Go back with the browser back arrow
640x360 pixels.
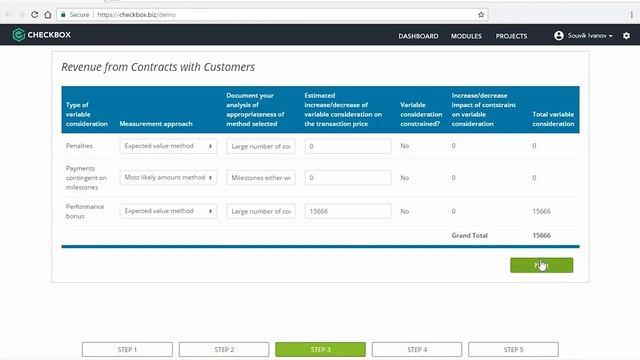9,15
